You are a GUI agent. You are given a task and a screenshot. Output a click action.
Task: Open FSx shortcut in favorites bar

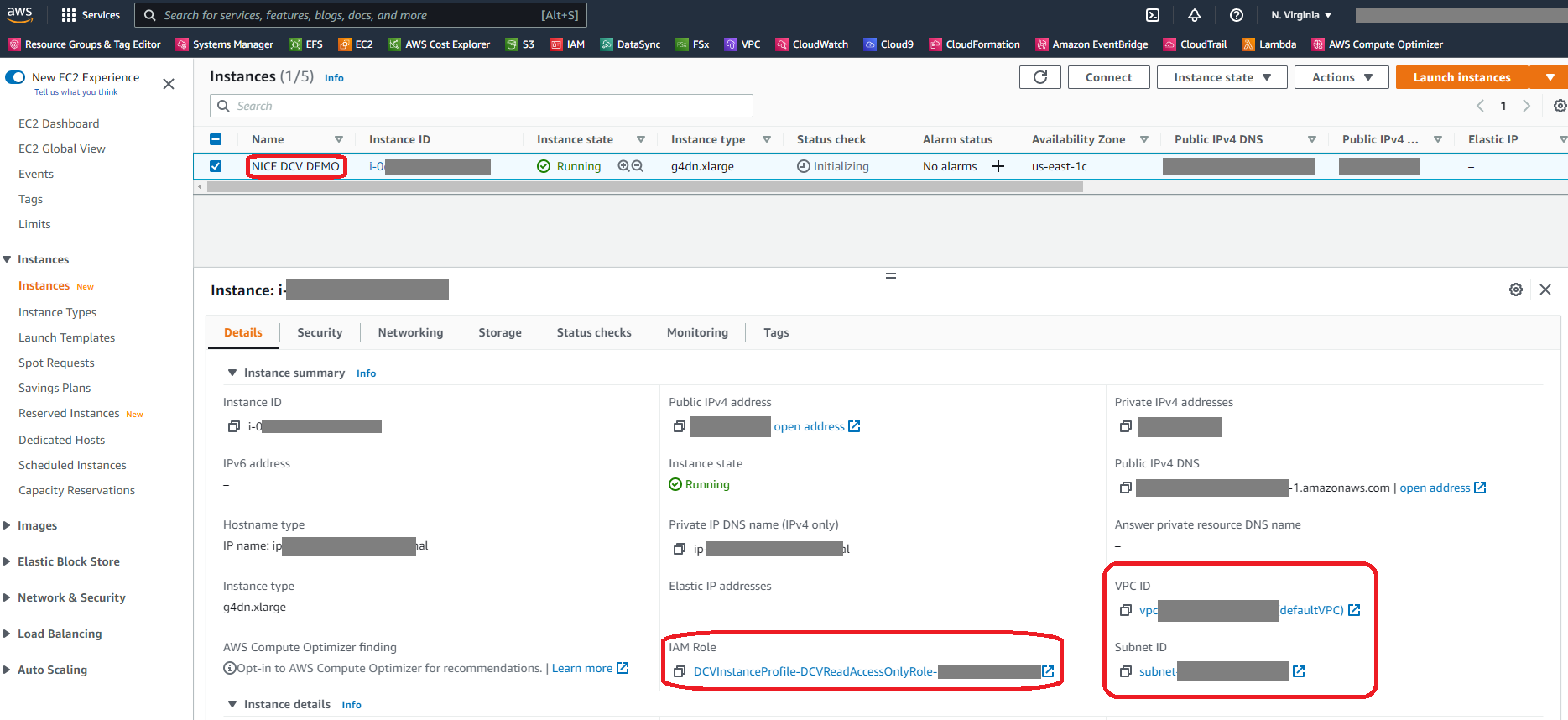tap(693, 44)
